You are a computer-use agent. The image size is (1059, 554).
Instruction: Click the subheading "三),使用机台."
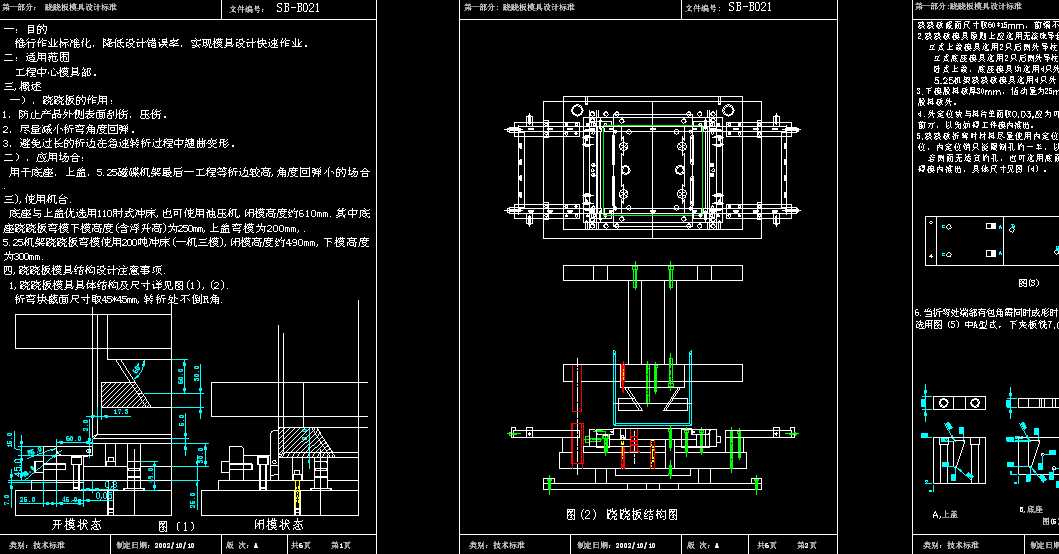pos(38,199)
